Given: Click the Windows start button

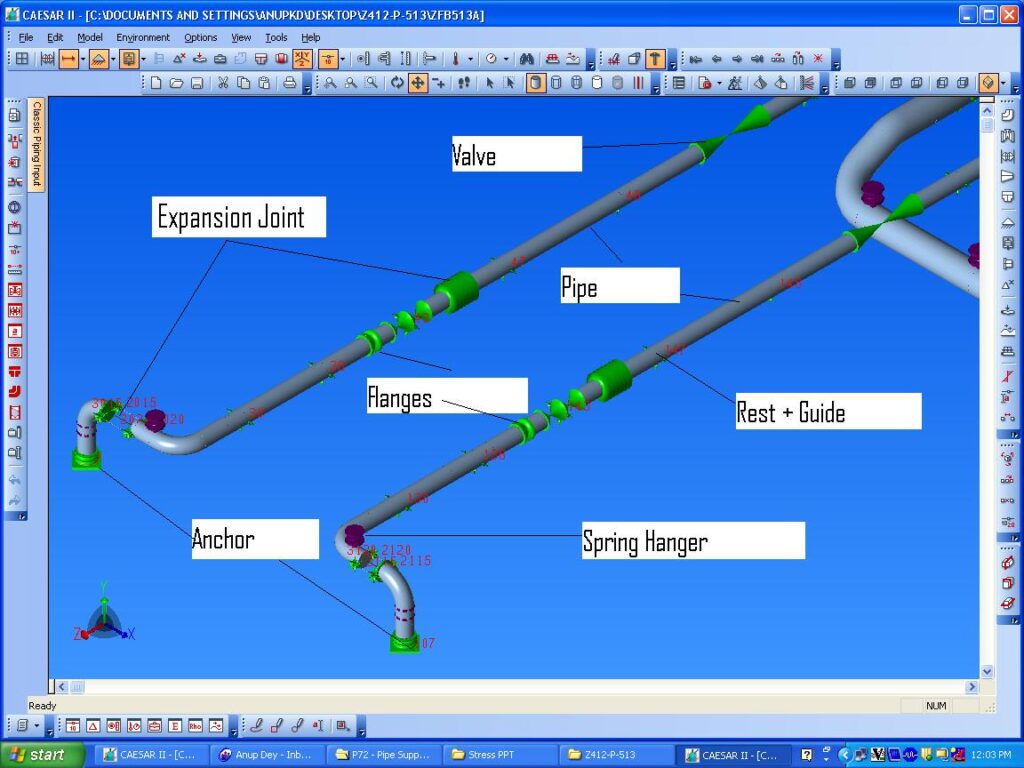Looking at the screenshot, I should (x=42, y=755).
